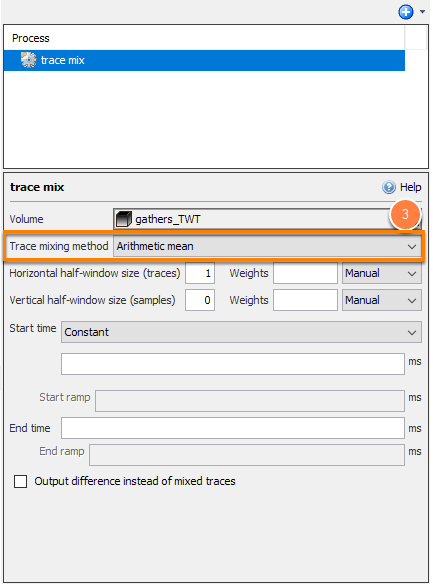Expand the Start time Constant dropdown
The height and width of the screenshot is (584, 433).
[x=241, y=332]
